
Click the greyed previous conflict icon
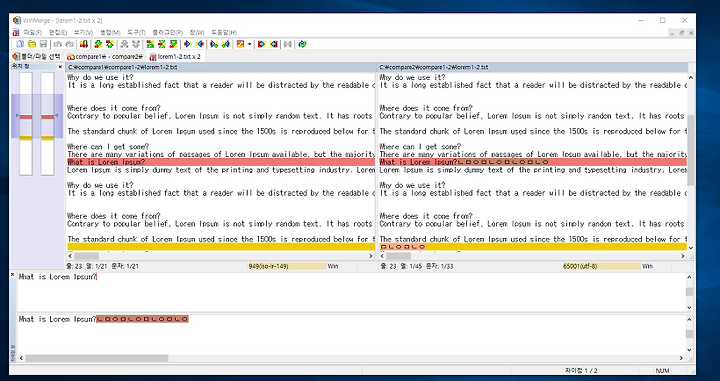[x=135, y=44]
